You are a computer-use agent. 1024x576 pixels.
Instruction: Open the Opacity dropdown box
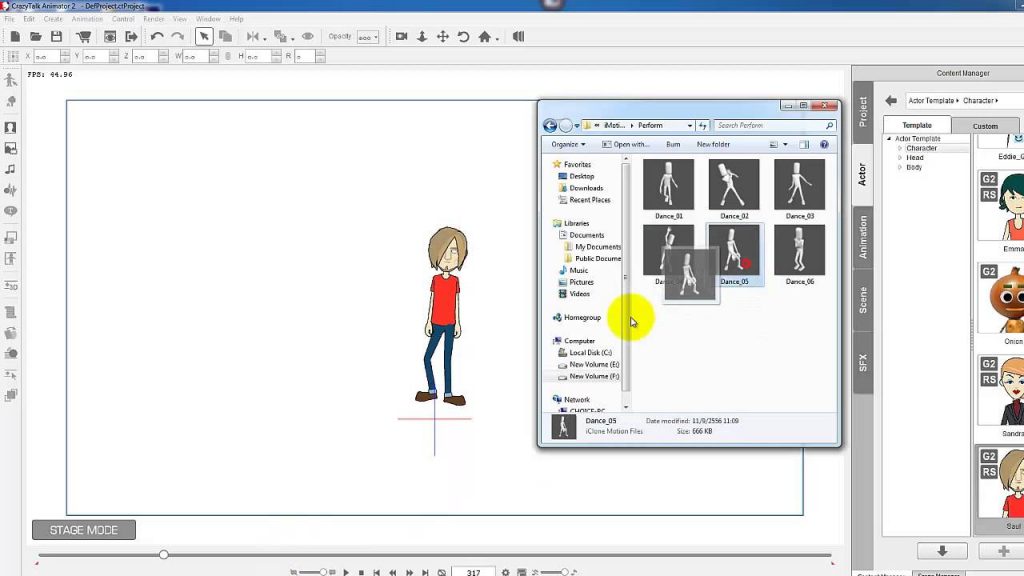368,37
